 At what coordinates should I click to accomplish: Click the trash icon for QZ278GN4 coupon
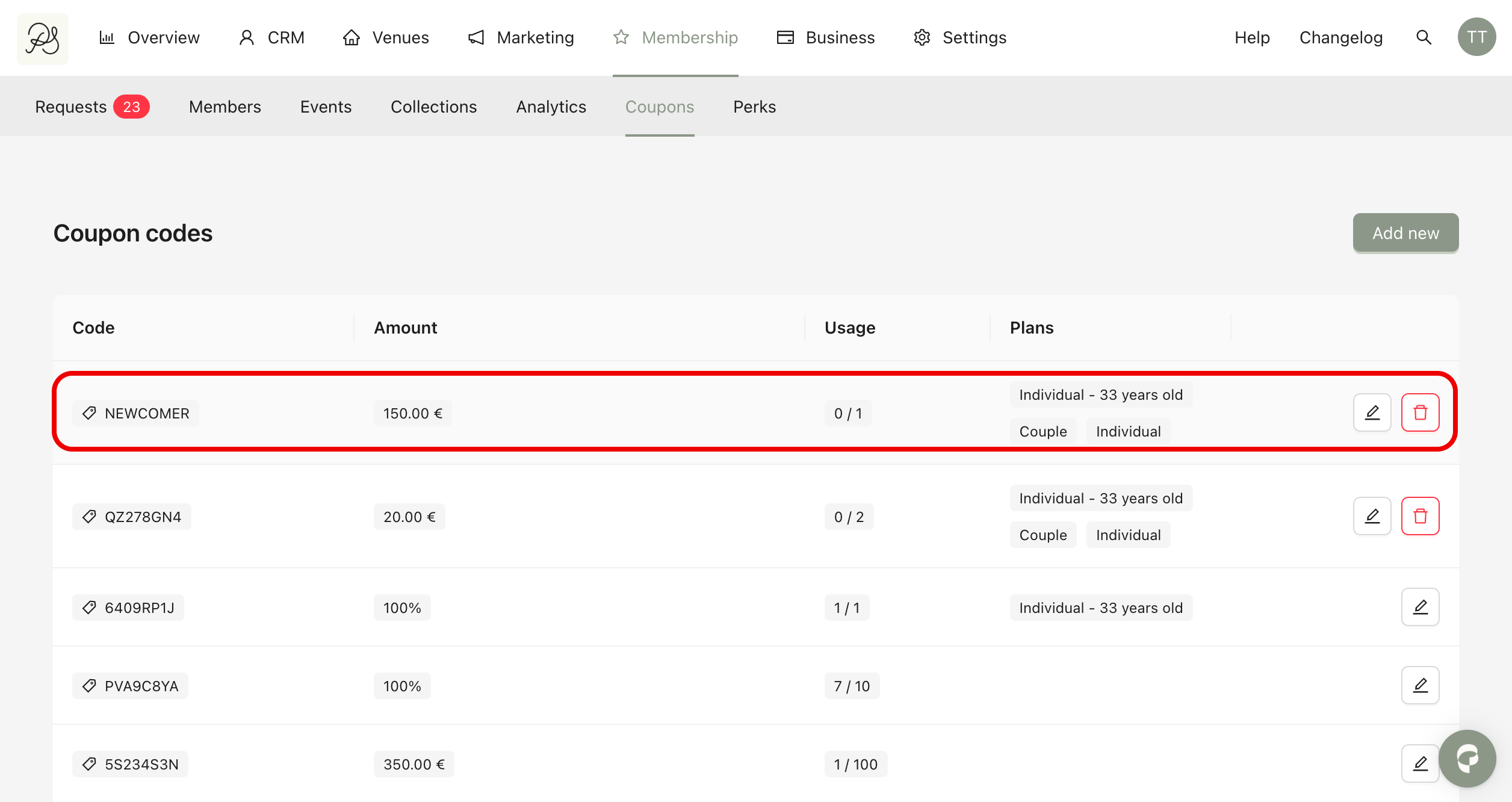tap(1420, 516)
